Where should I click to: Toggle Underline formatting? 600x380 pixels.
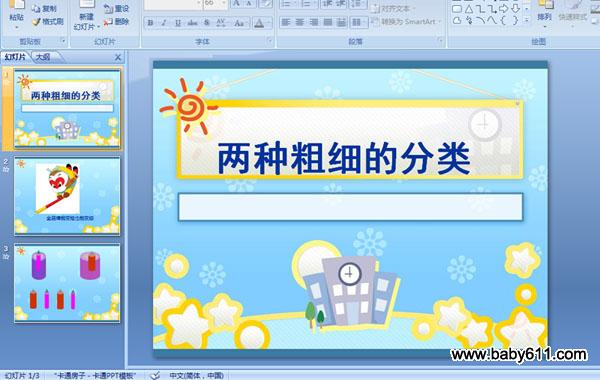click(x=178, y=23)
